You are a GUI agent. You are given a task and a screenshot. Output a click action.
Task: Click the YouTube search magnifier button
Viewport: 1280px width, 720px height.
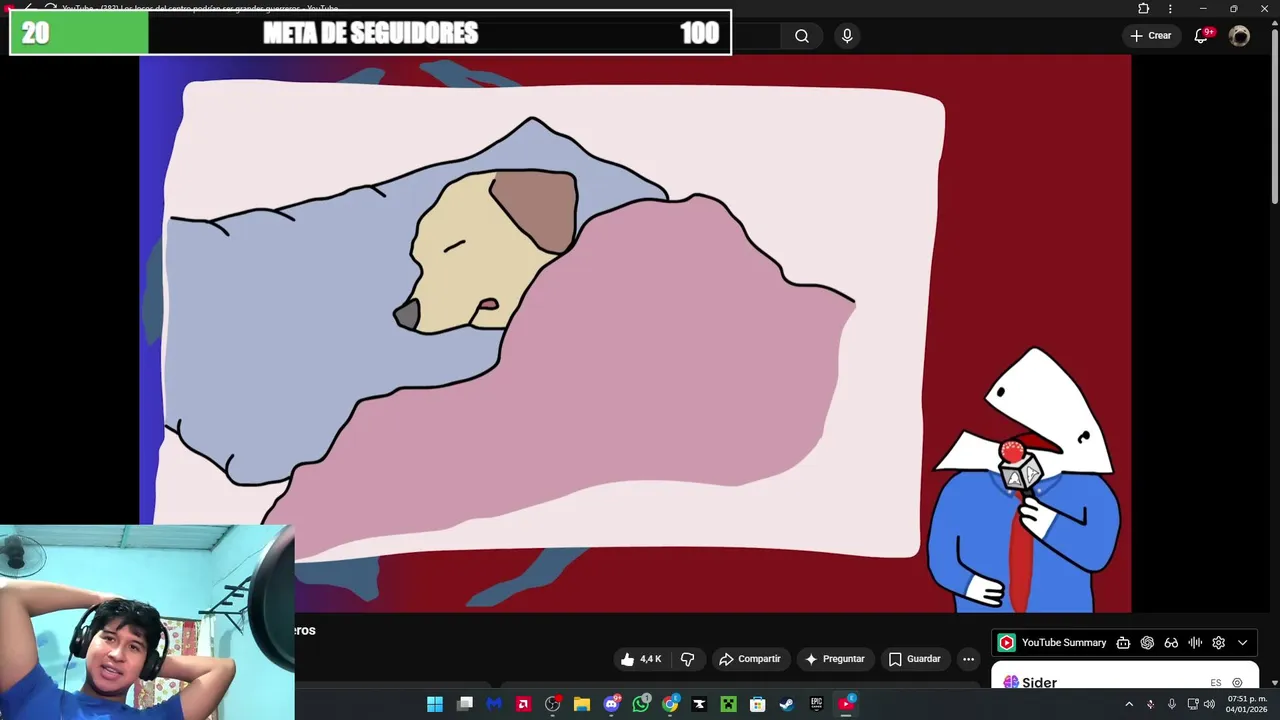pos(802,36)
